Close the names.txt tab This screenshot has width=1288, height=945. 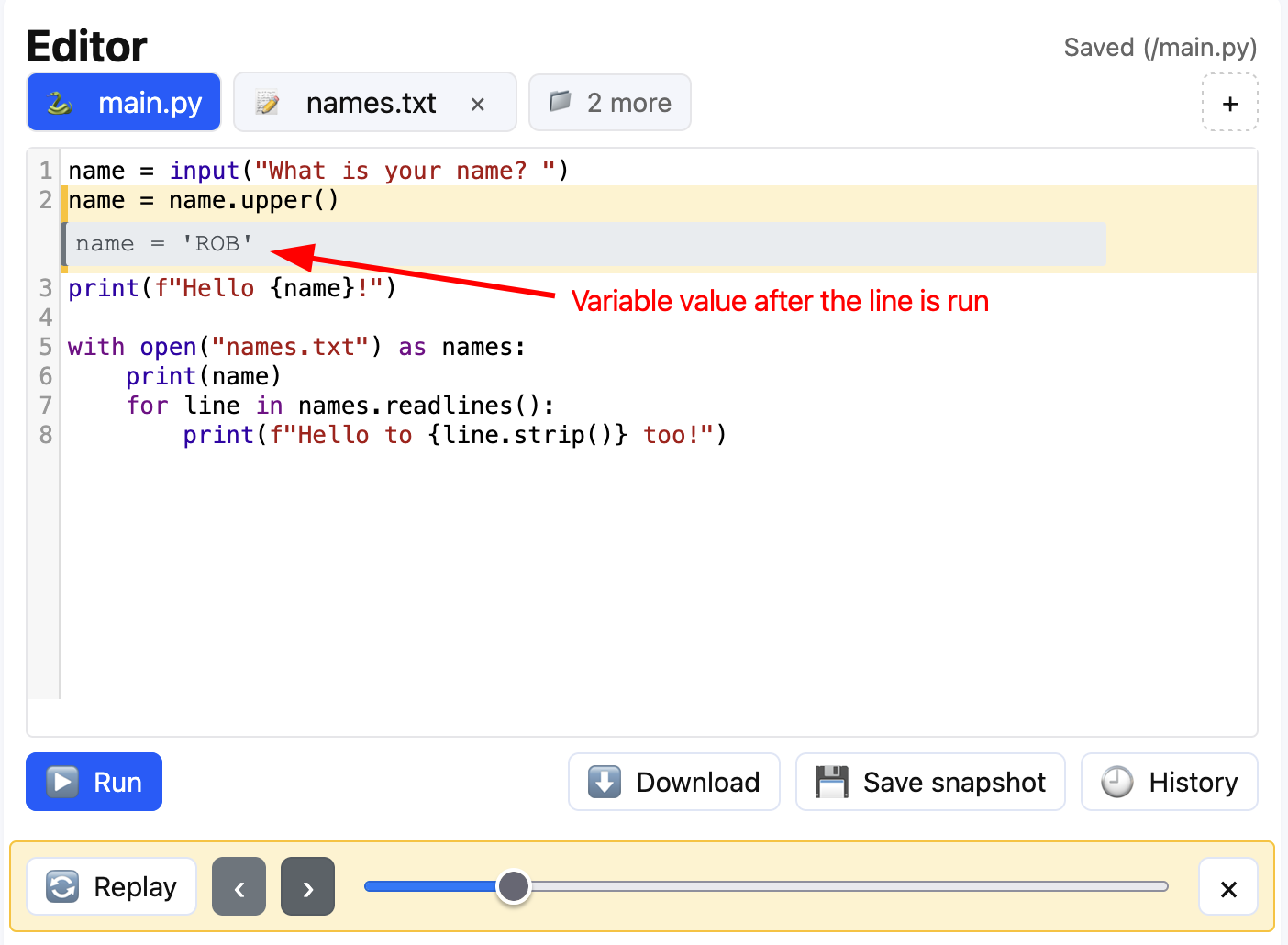(477, 105)
